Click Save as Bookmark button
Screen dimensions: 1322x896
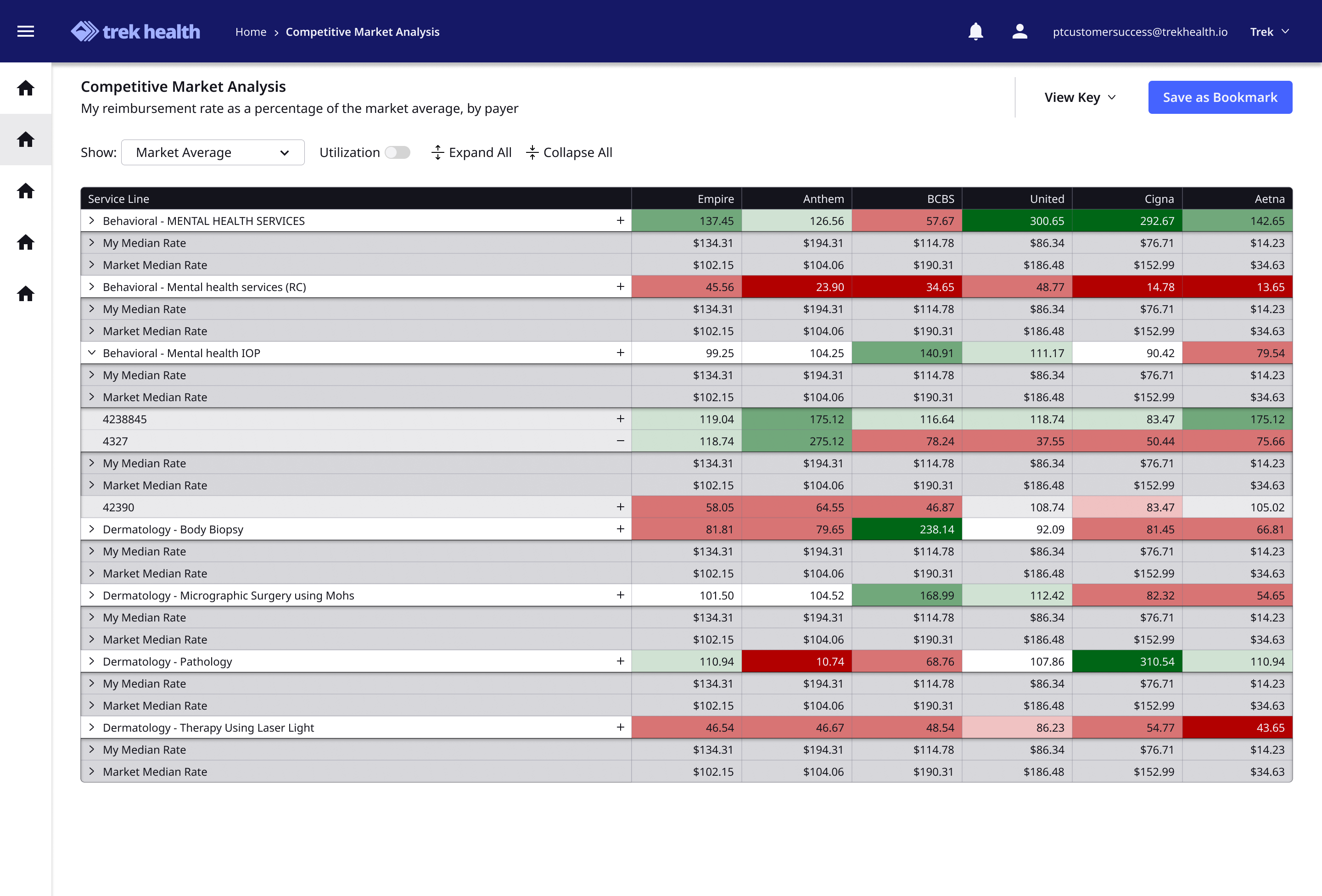[1220, 97]
